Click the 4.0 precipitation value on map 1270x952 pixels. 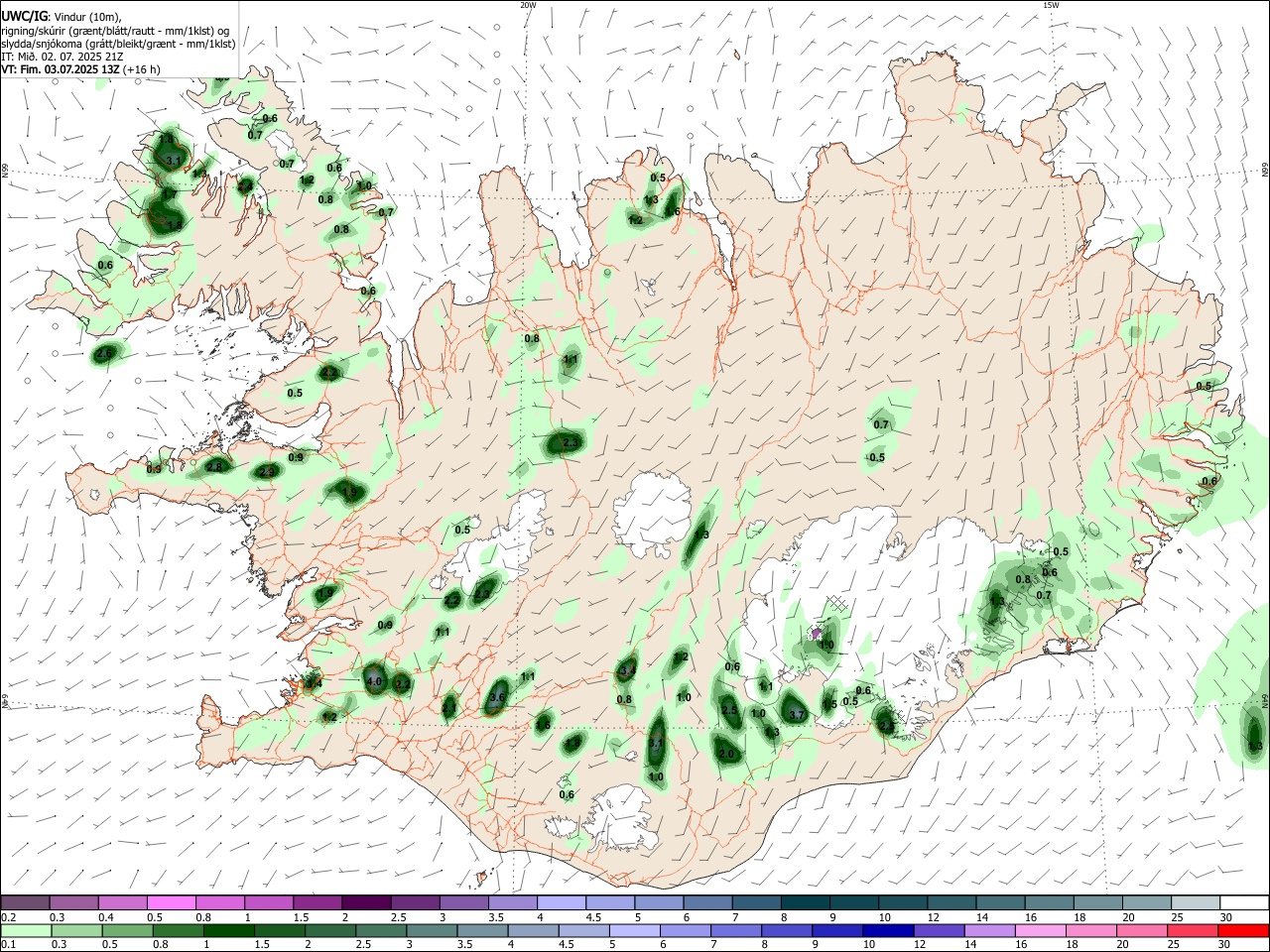point(374,682)
